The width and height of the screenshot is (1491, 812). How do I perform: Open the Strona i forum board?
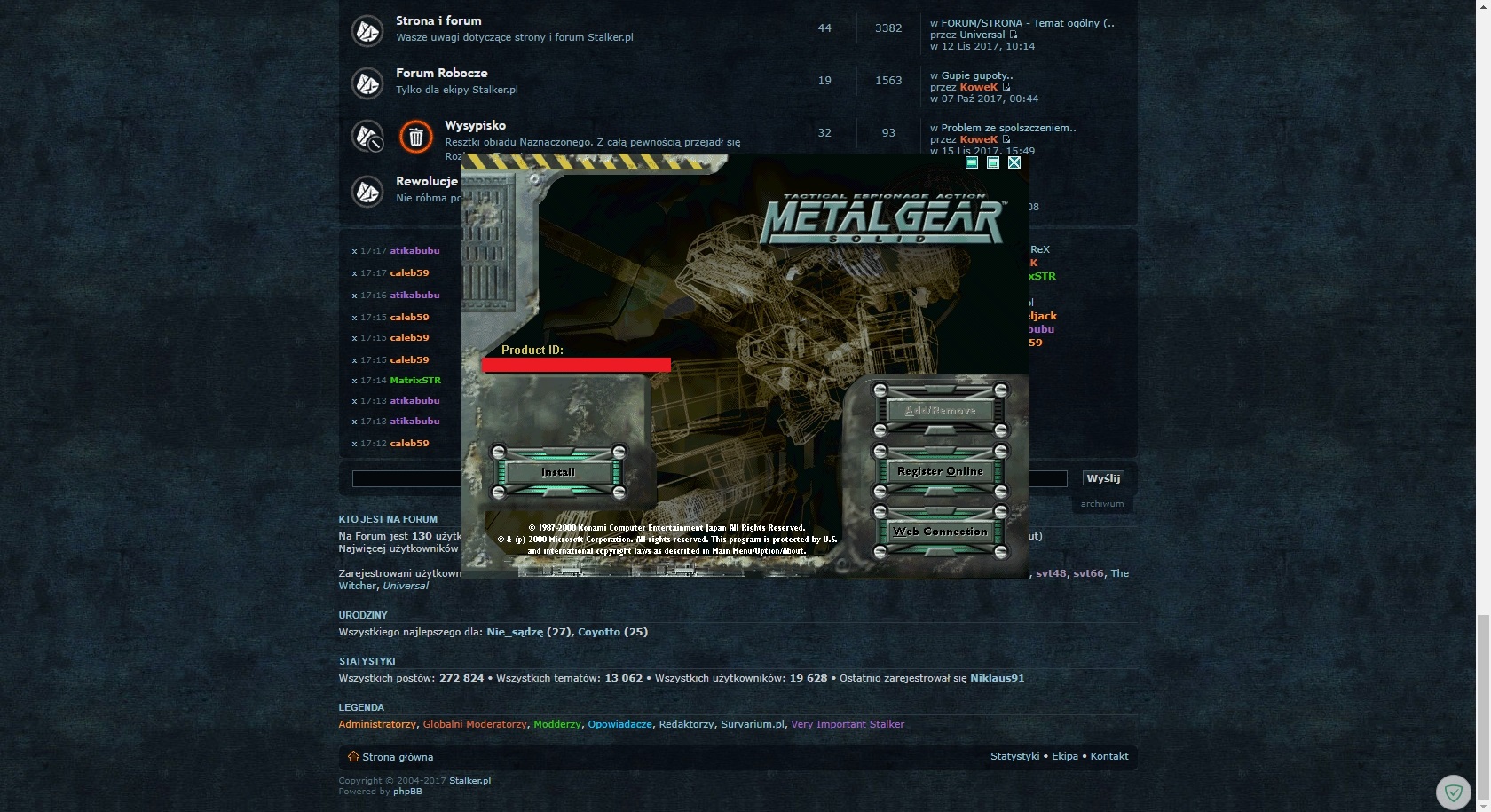pos(438,20)
